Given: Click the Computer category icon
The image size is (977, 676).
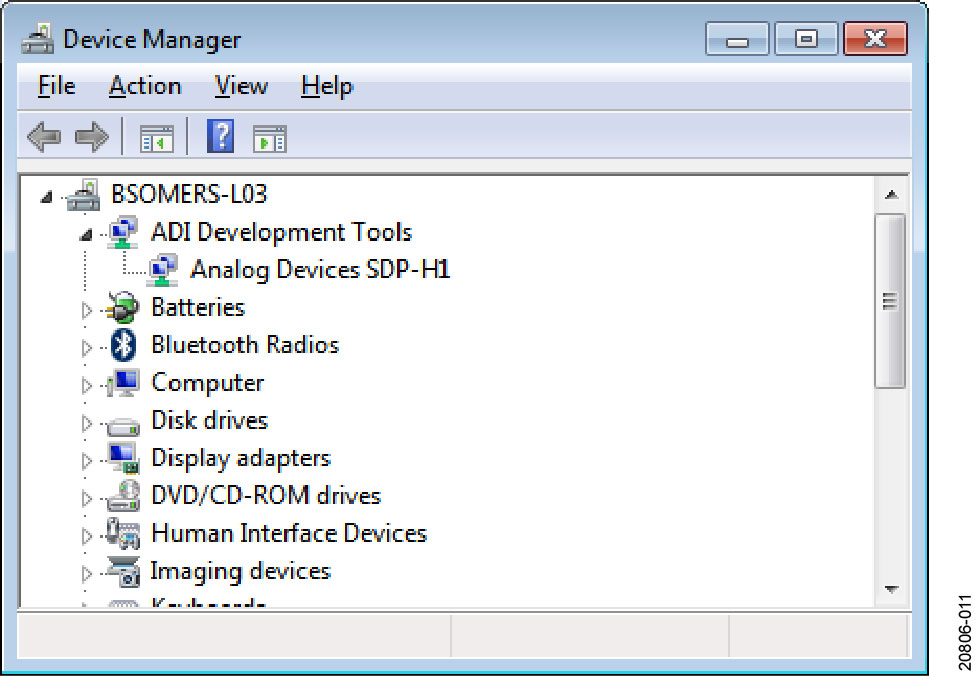Looking at the screenshot, I should (123, 383).
